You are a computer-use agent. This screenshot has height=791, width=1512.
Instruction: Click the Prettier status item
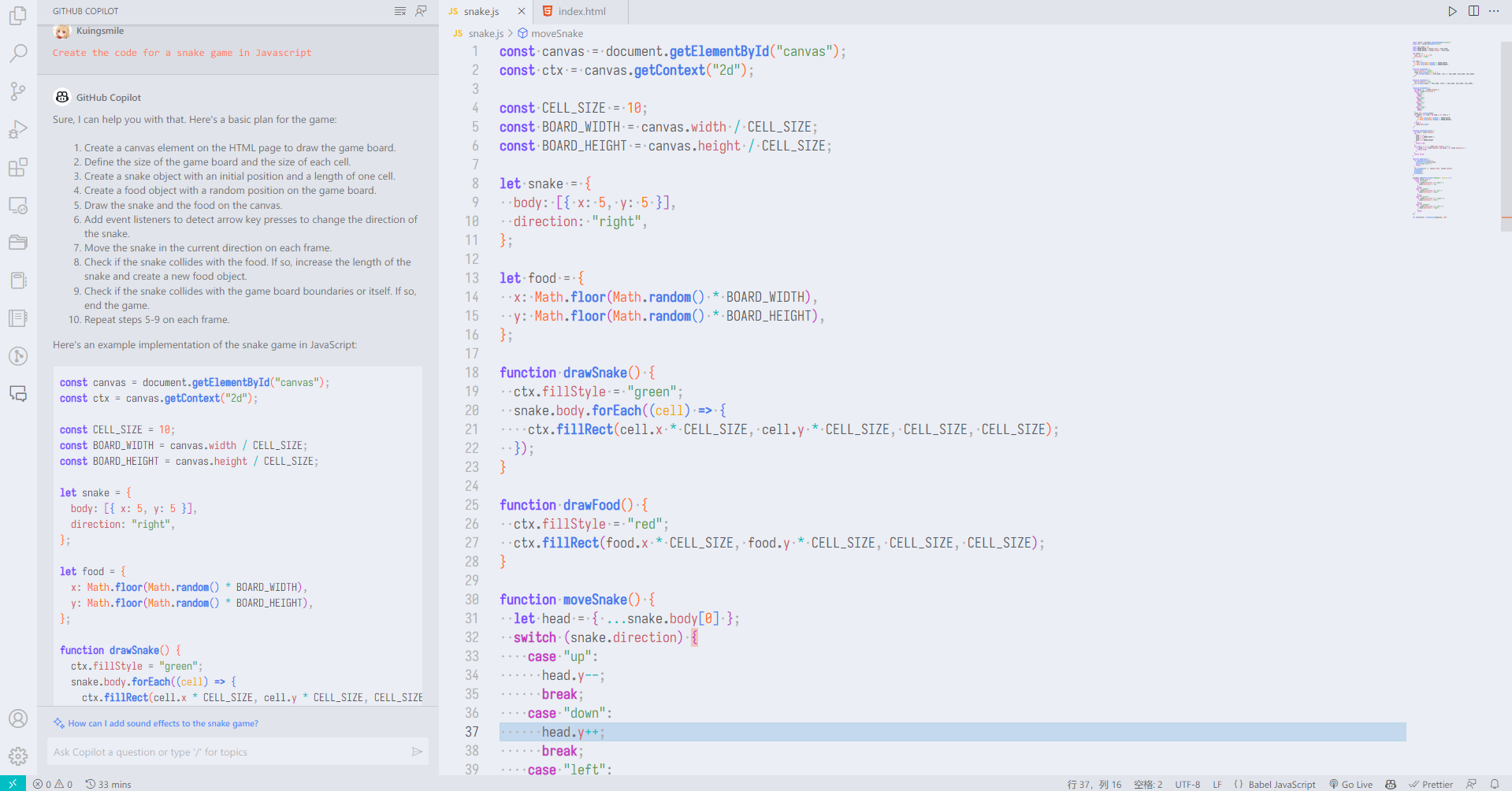1431,784
